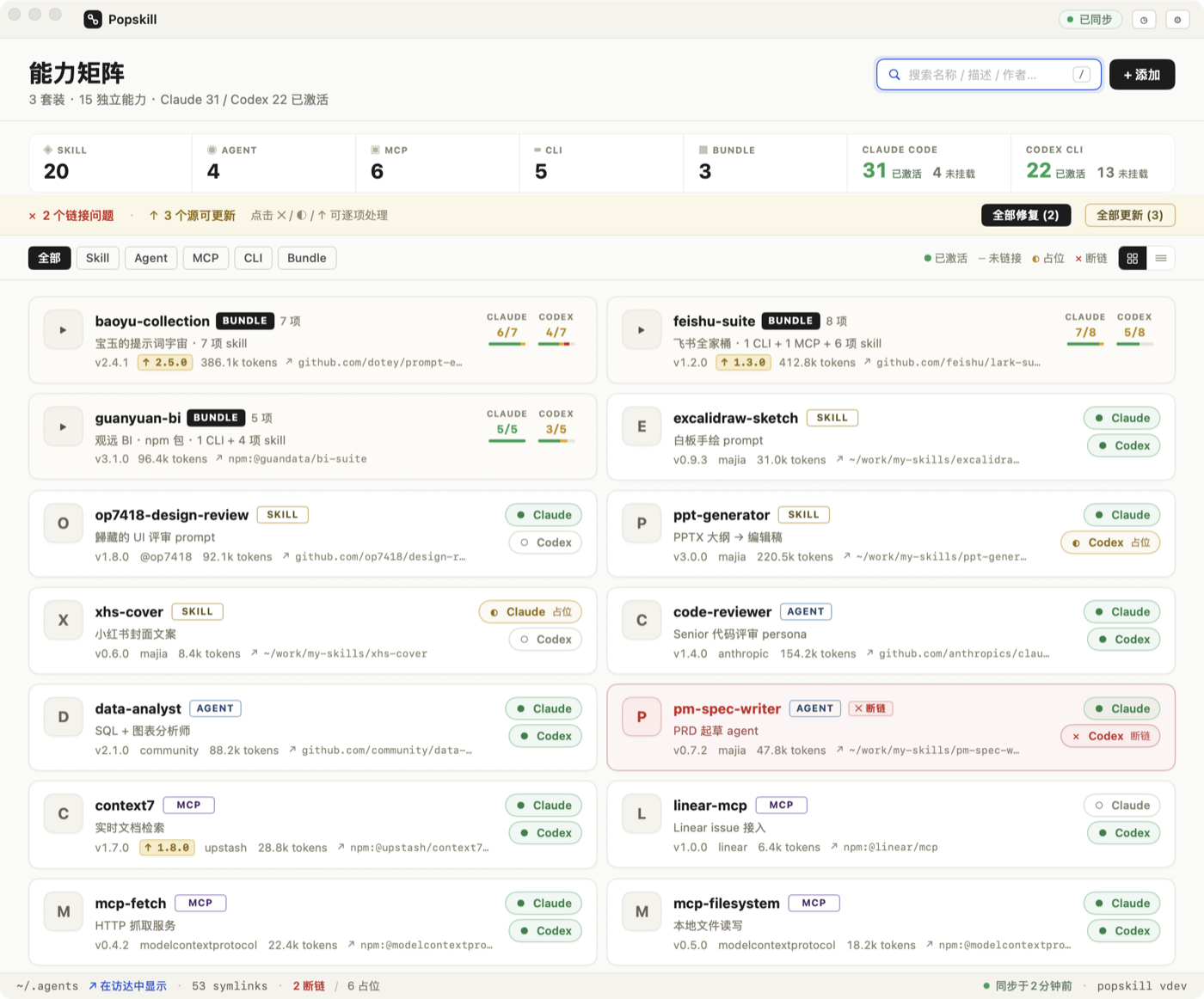Viewport: 1204px width, 999px height.
Task: Select the MCP filter tab
Action: [x=206, y=258]
